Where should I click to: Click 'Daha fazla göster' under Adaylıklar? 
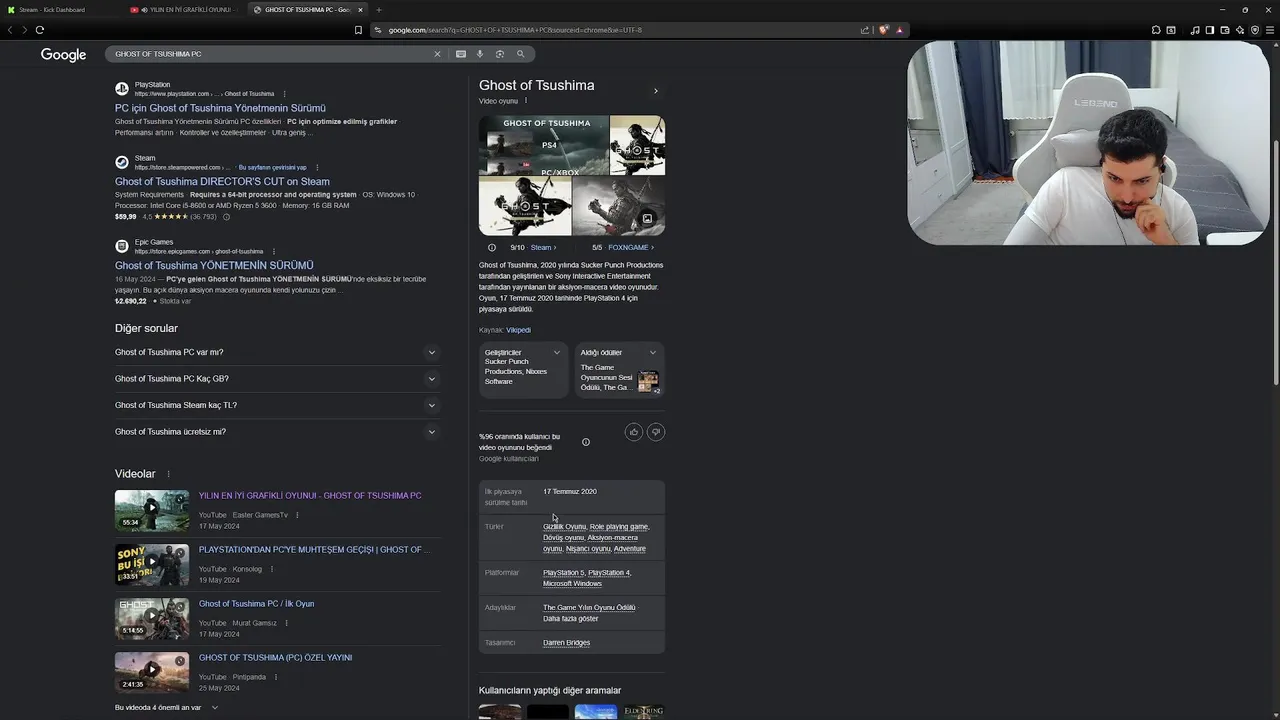pyautogui.click(x=570, y=619)
